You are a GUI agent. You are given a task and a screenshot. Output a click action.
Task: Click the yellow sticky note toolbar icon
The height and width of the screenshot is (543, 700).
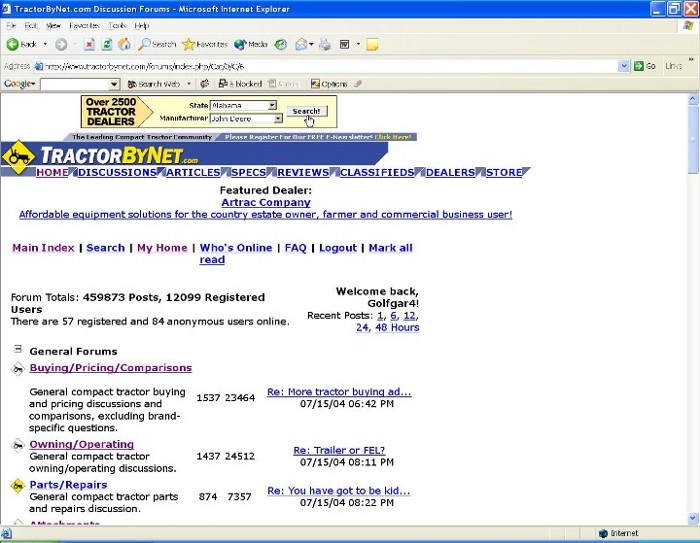click(x=372, y=44)
